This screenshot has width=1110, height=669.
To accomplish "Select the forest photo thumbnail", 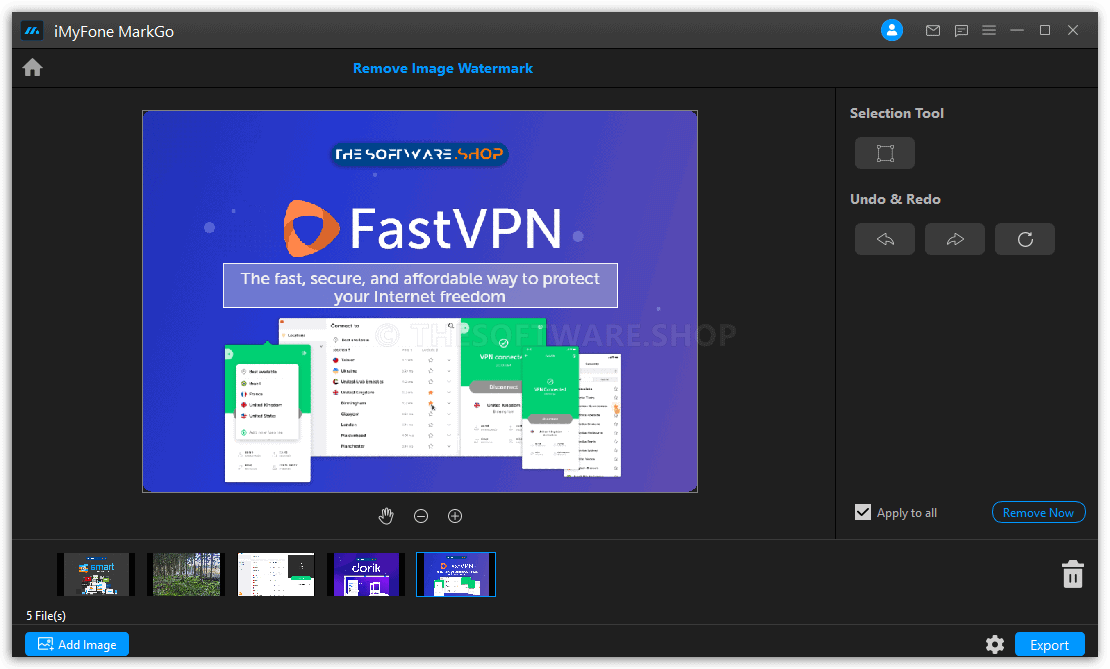I will 186,574.
